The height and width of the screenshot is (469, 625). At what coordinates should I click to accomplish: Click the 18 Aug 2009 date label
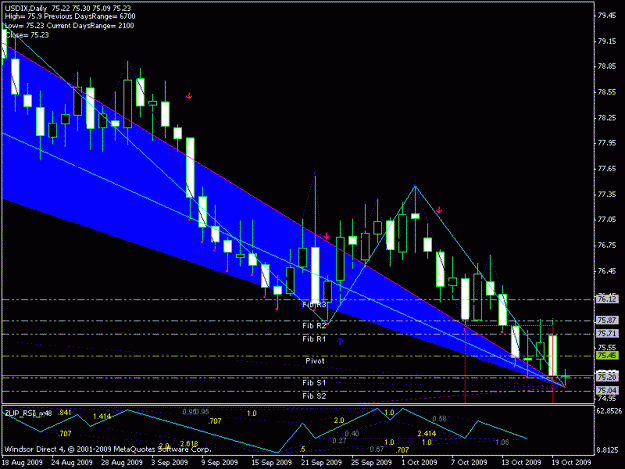[22, 462]
